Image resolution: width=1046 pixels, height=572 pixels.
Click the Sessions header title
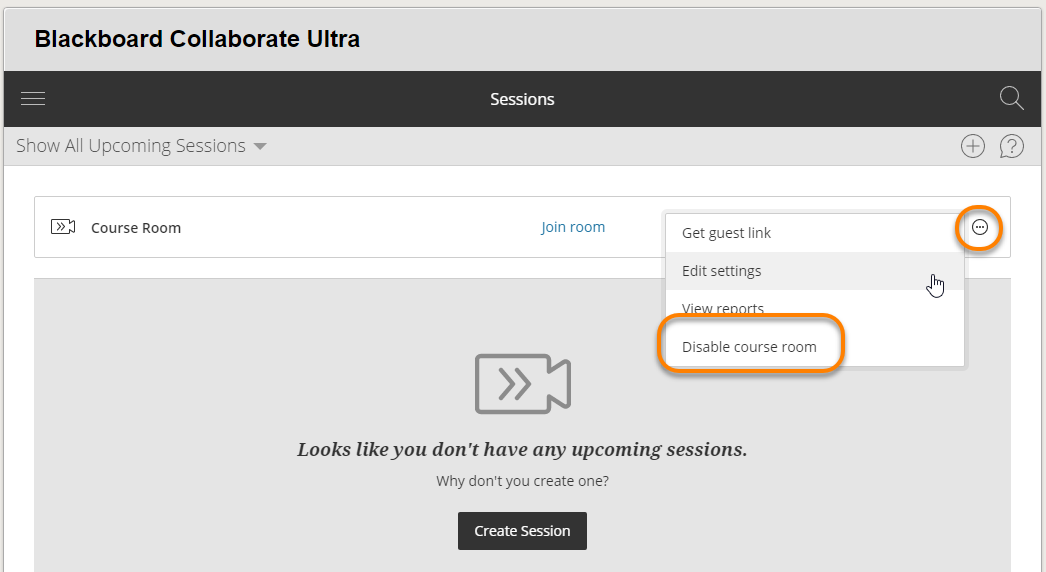tap(522, 99)
